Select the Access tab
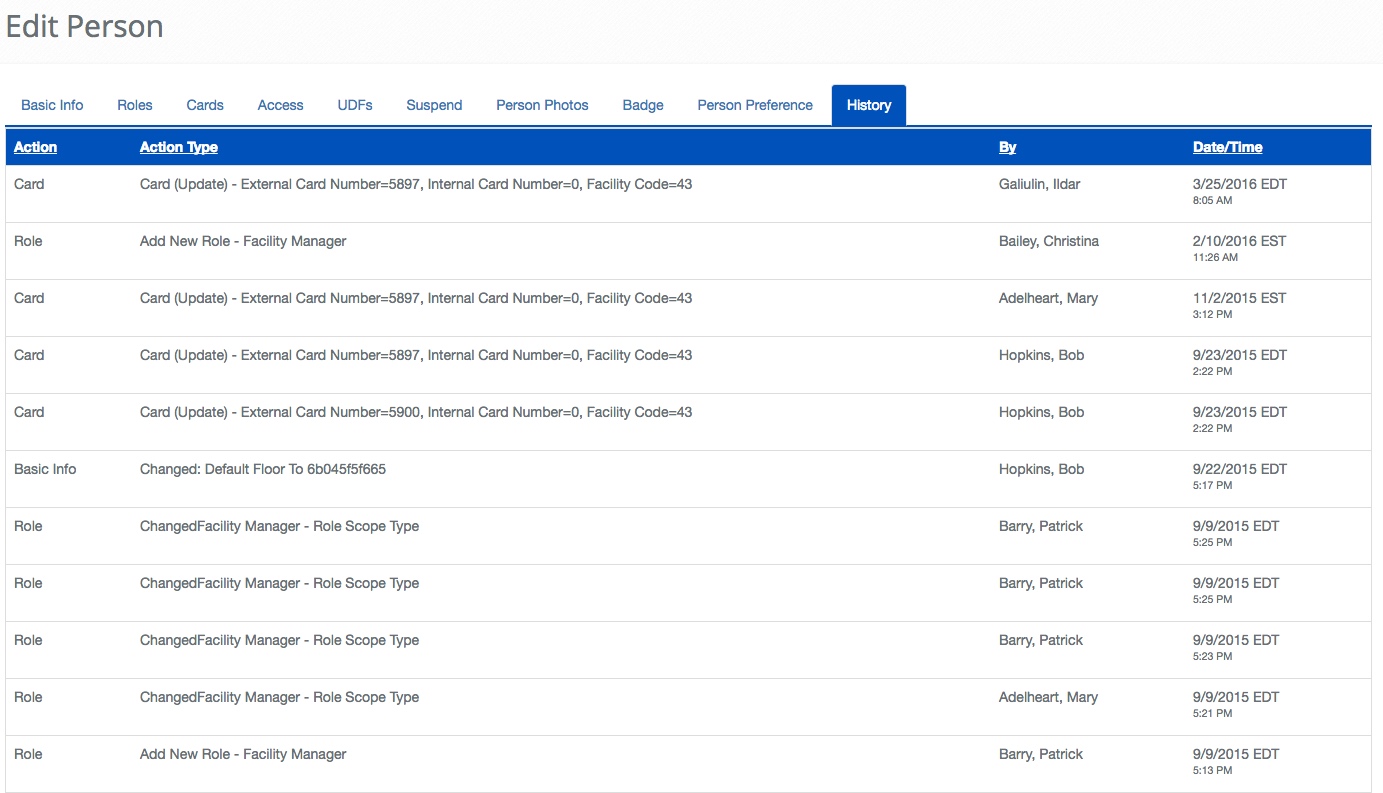Viewport: 1383px width, 793px height. pos(280,105)
